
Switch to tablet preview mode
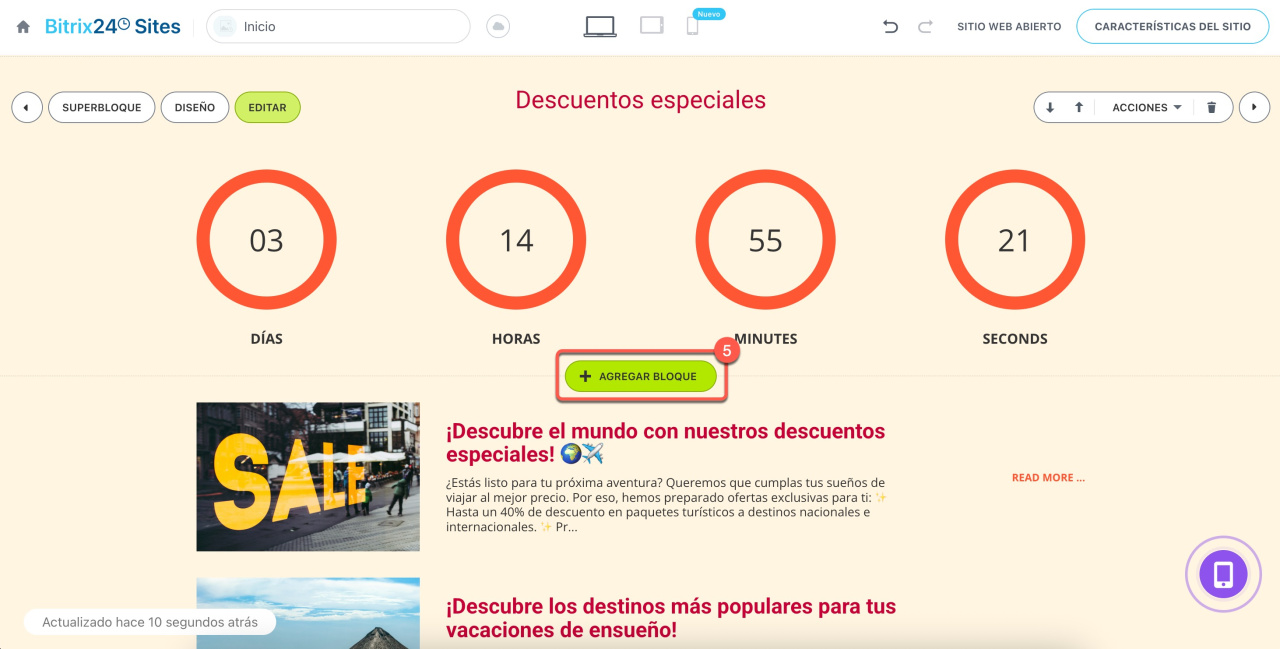tap(651, 25)
